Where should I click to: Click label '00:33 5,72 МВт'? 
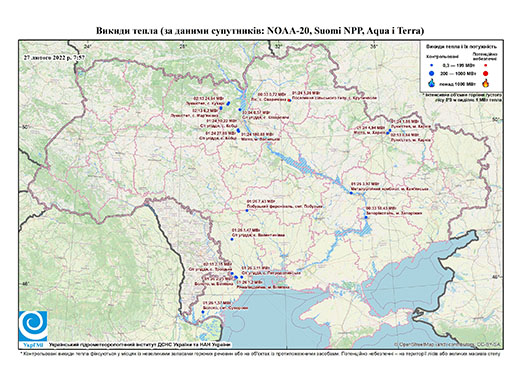(x=272, y=95)
